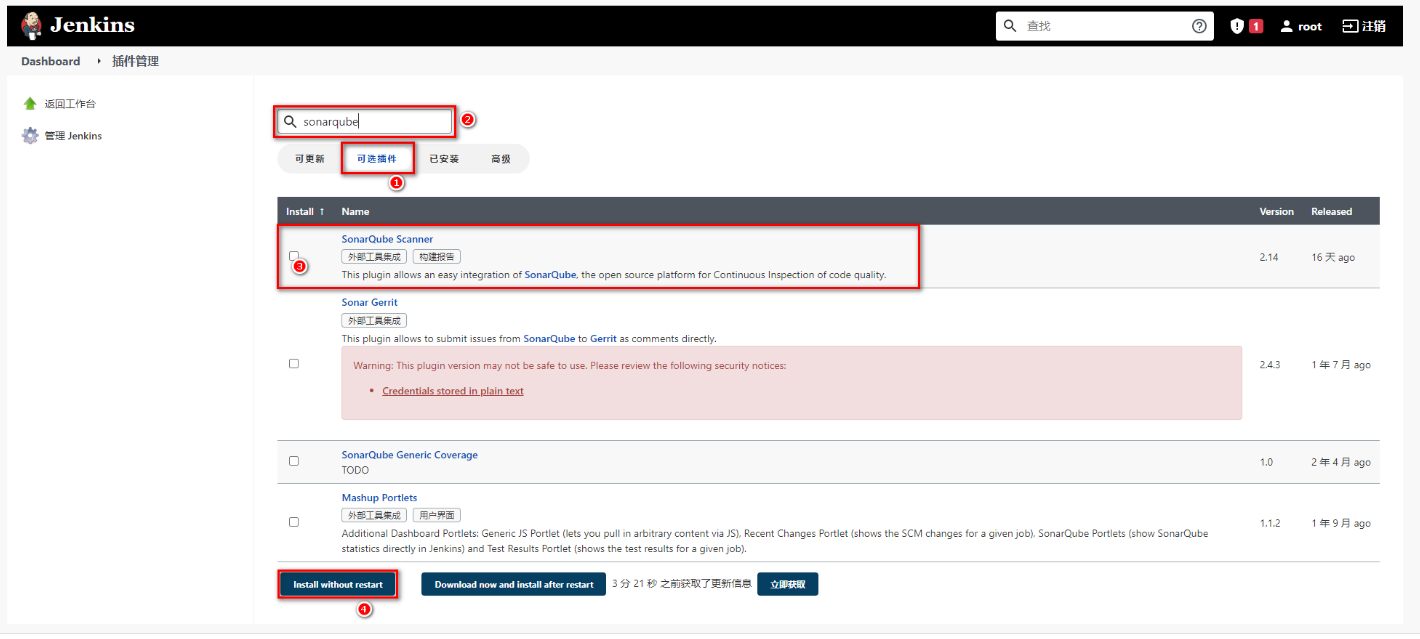
Task: Click the root user profile icon
Action: click(x=1286, y=27)
